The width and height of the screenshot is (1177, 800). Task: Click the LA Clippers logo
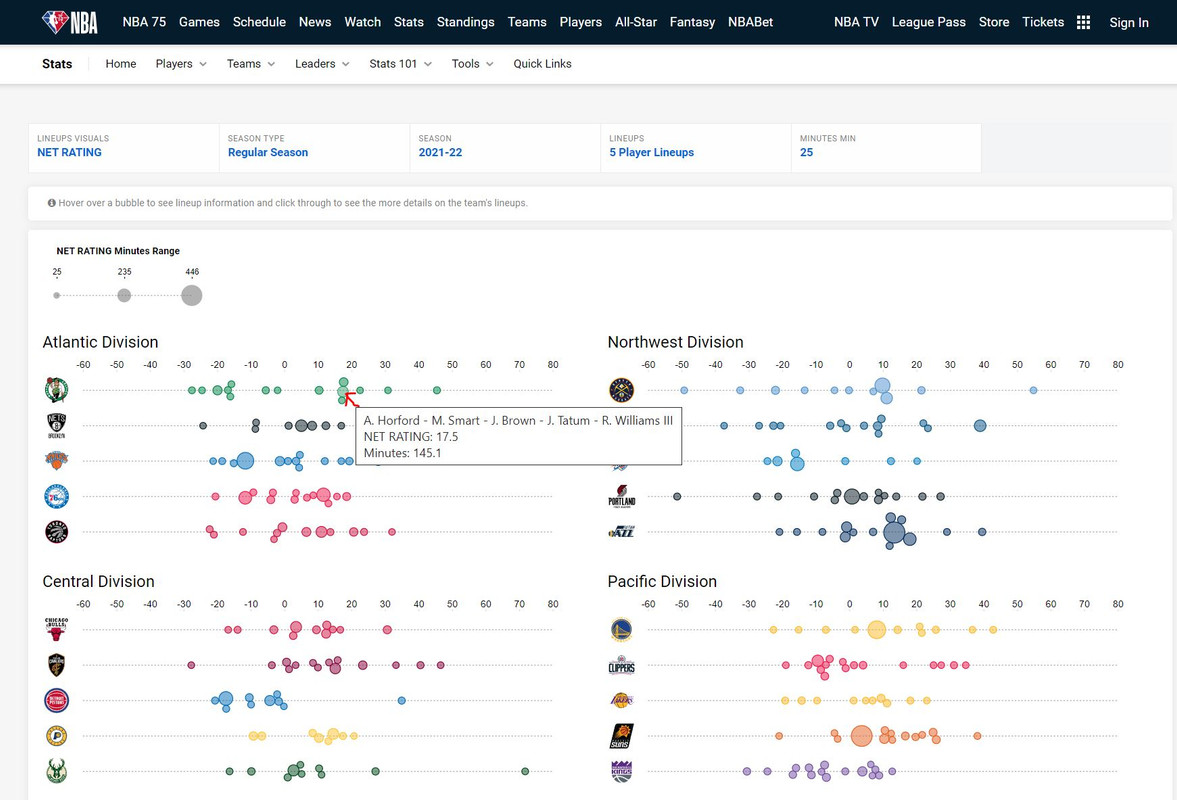point(622,666)
